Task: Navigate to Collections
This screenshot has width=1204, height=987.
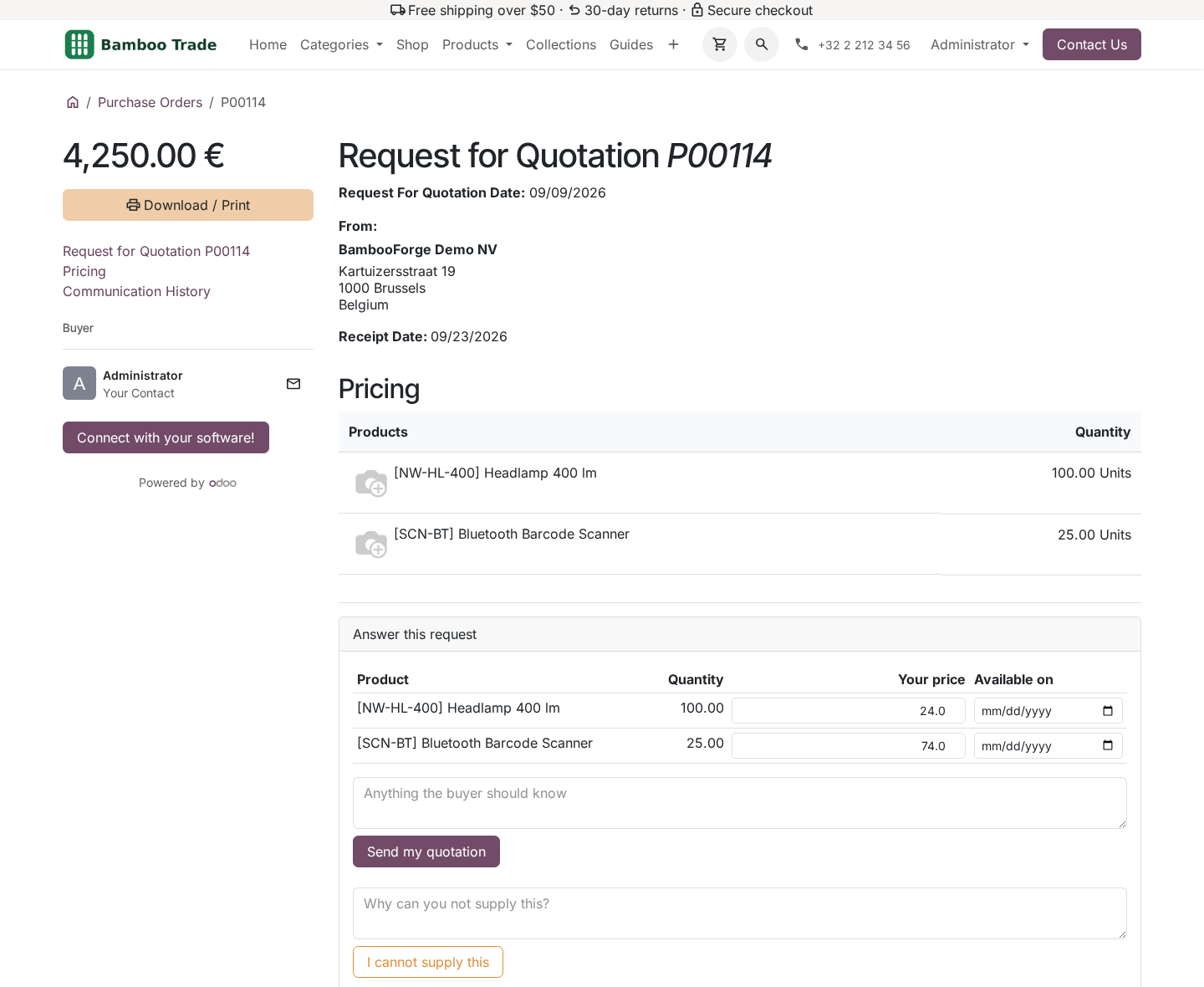Action: (x=561, y=44)
